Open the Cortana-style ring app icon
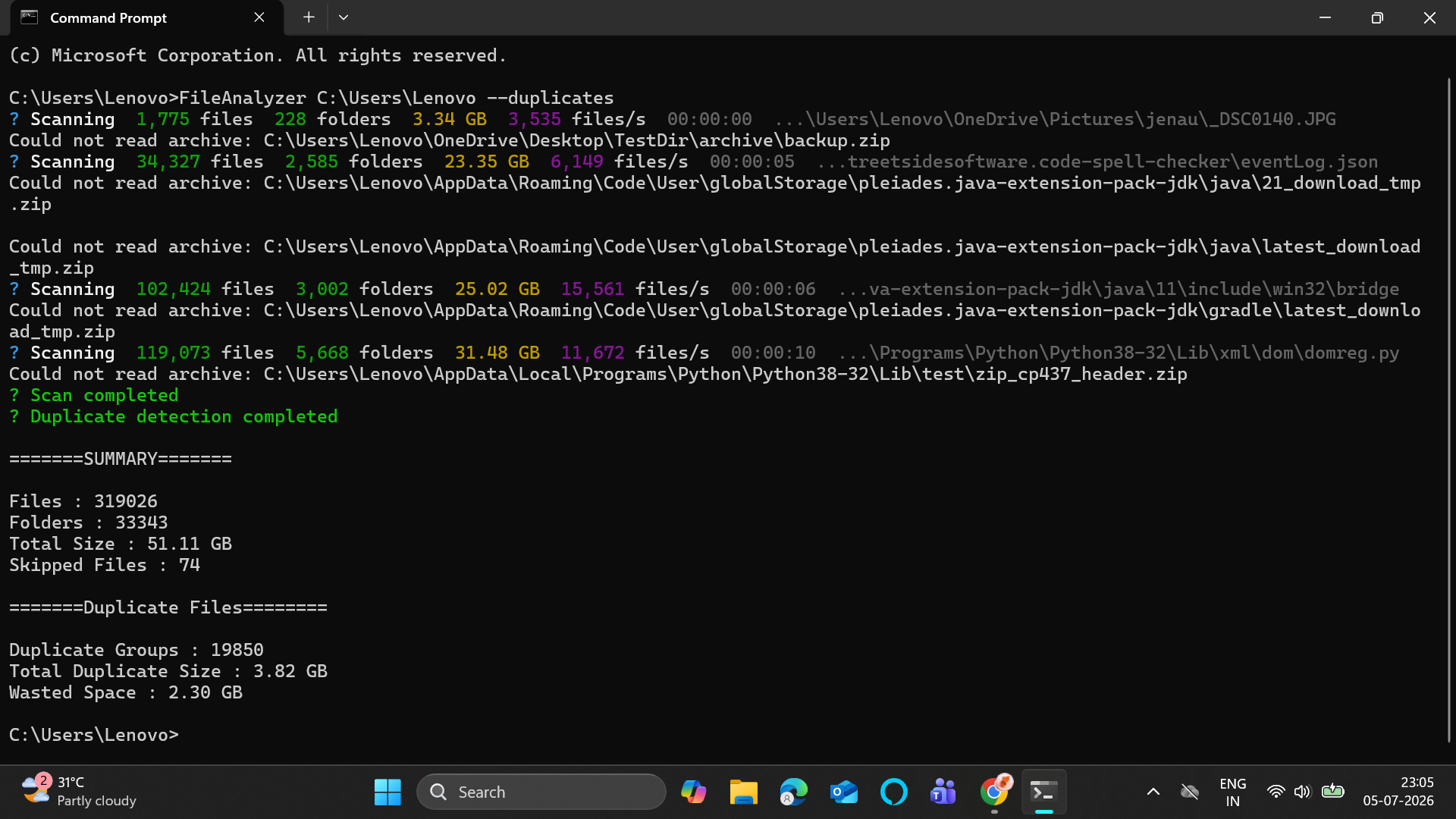This screenshot has height=819, width=1456. coord(893,792)
